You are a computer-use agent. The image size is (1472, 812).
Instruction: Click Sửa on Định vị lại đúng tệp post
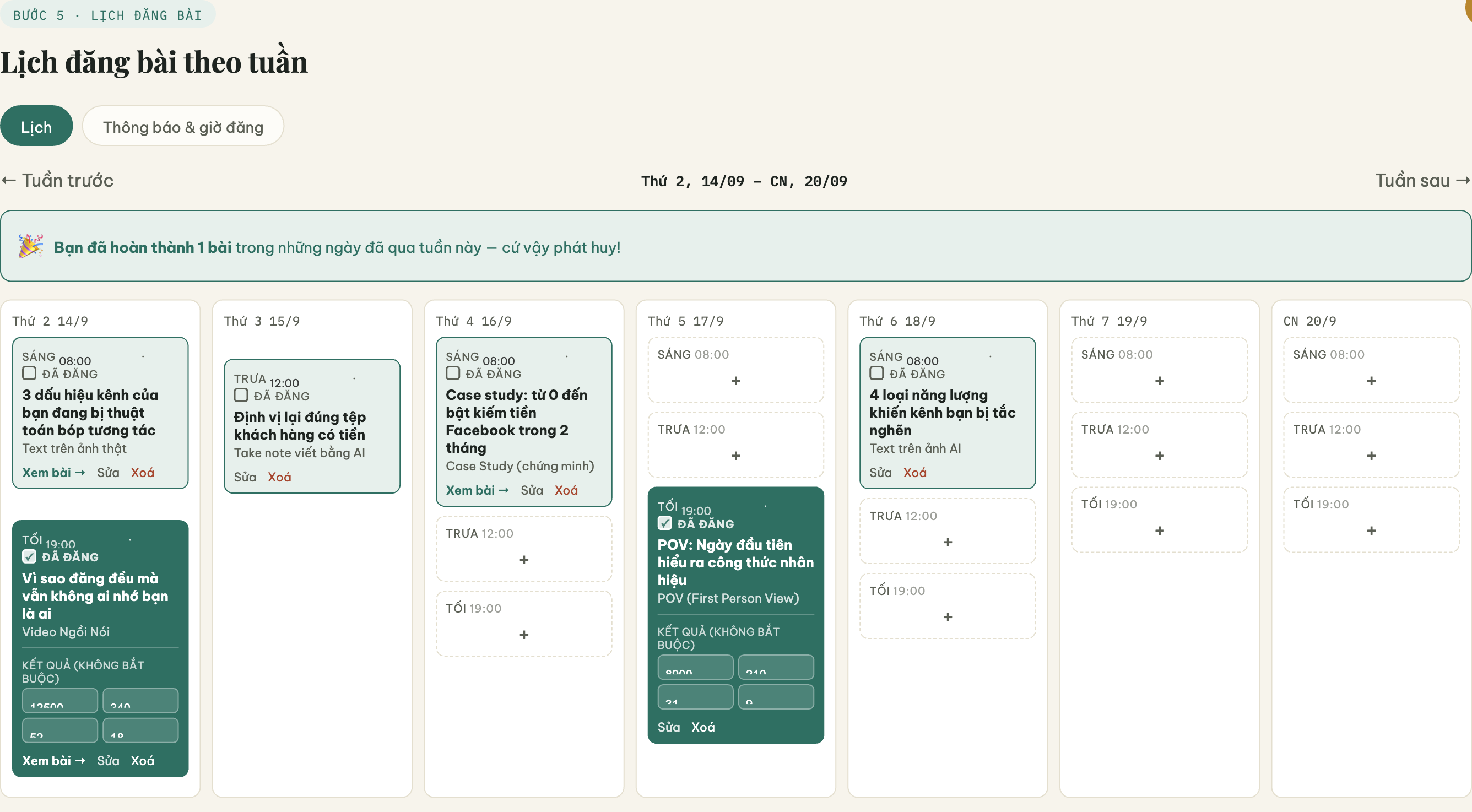(x=245, y=477)
